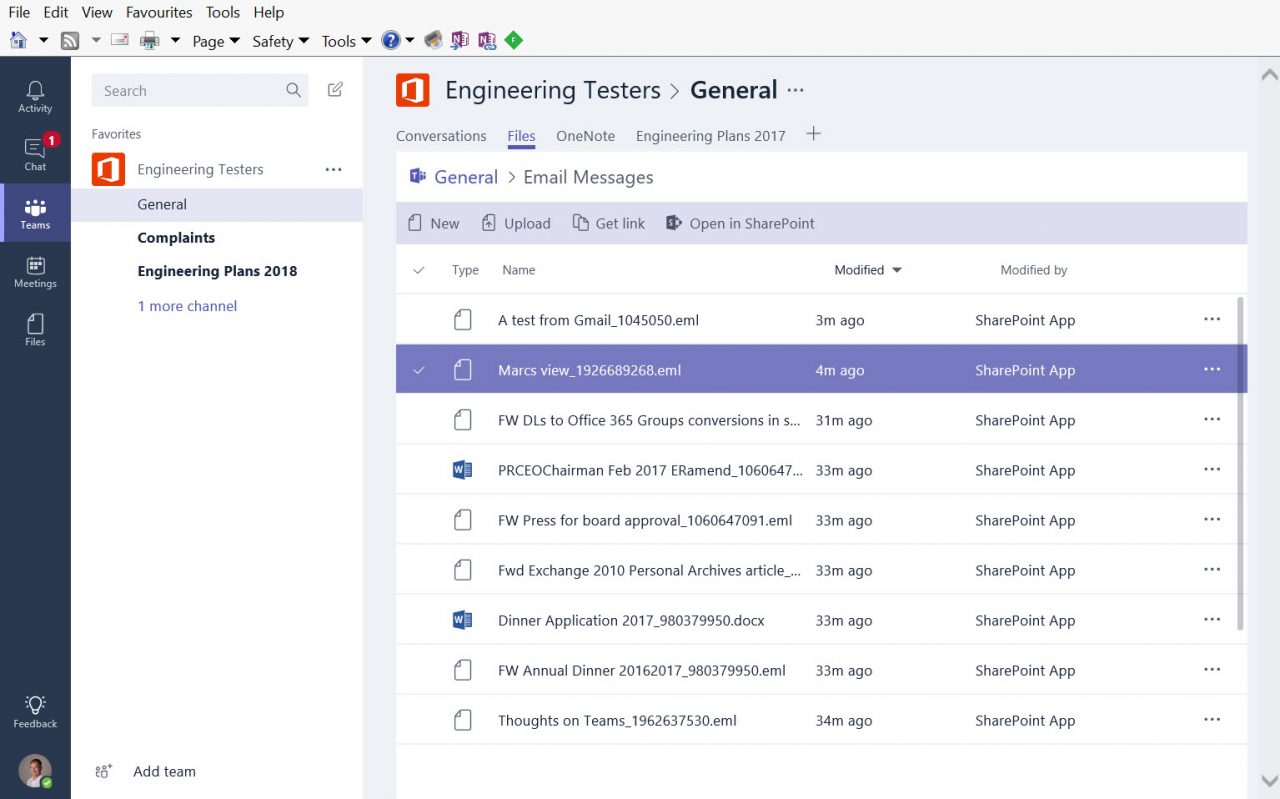This screenshot has width=1280, height=799.
Task: Open more options for Marcs view file
Action: pos(1212,369)
